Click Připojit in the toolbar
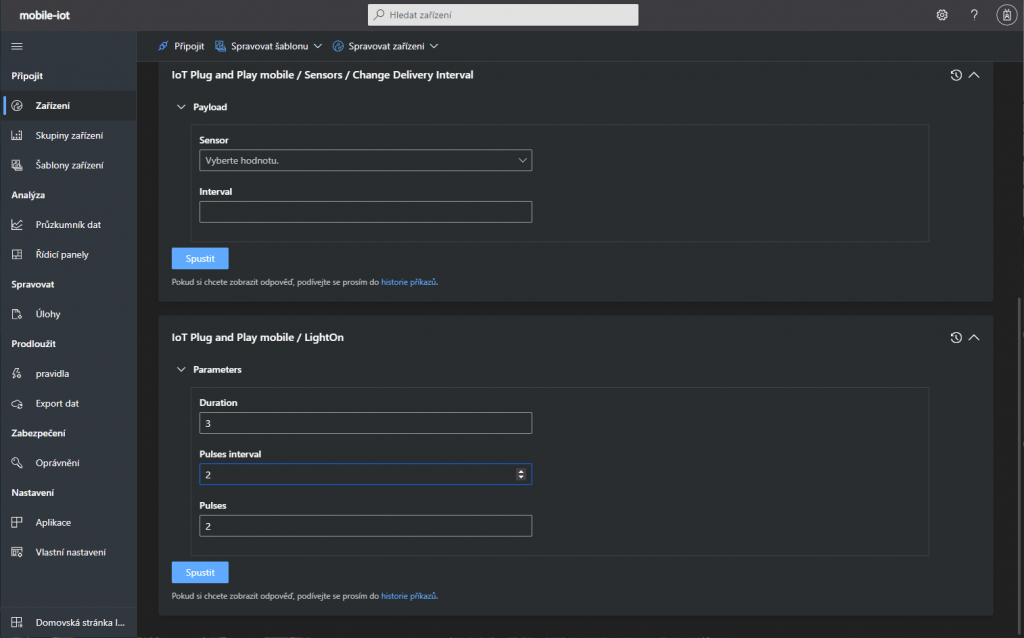1024x638 pixels. coord(181,46)
